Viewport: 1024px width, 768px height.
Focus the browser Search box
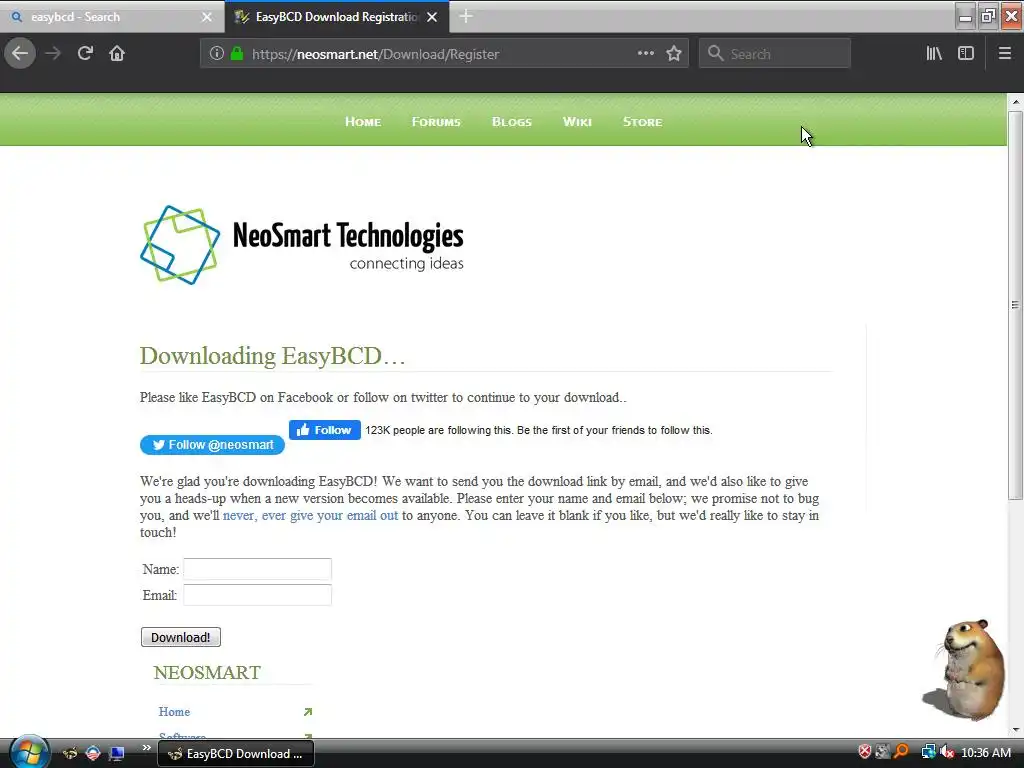[x=775, y=54]
